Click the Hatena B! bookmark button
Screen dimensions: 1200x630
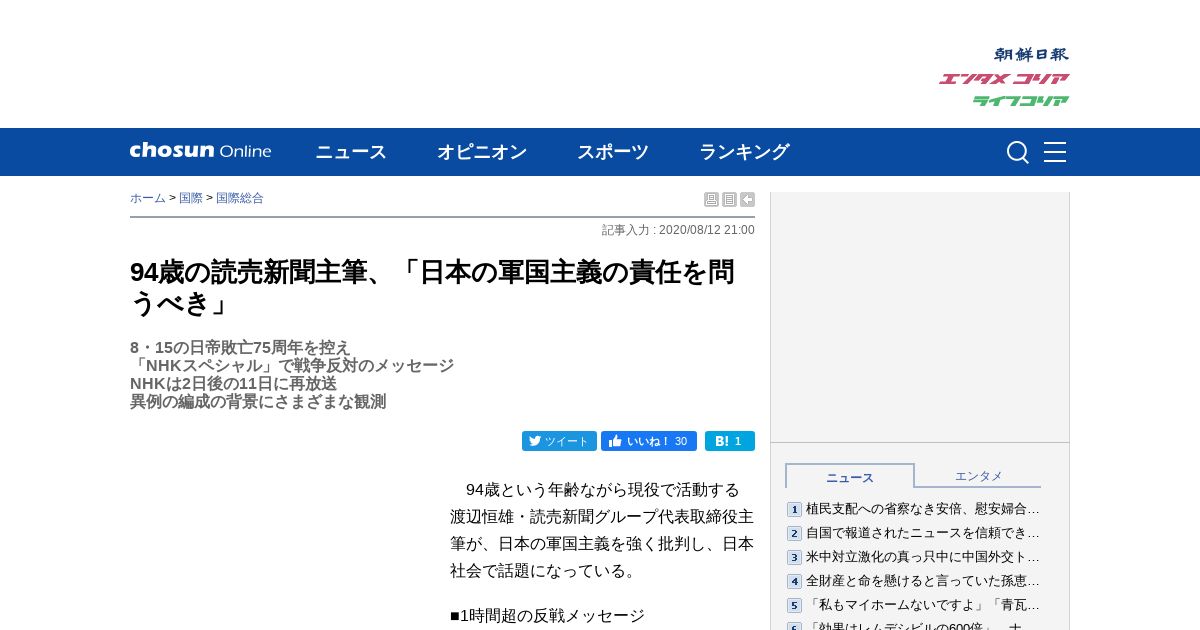(730, 441)
